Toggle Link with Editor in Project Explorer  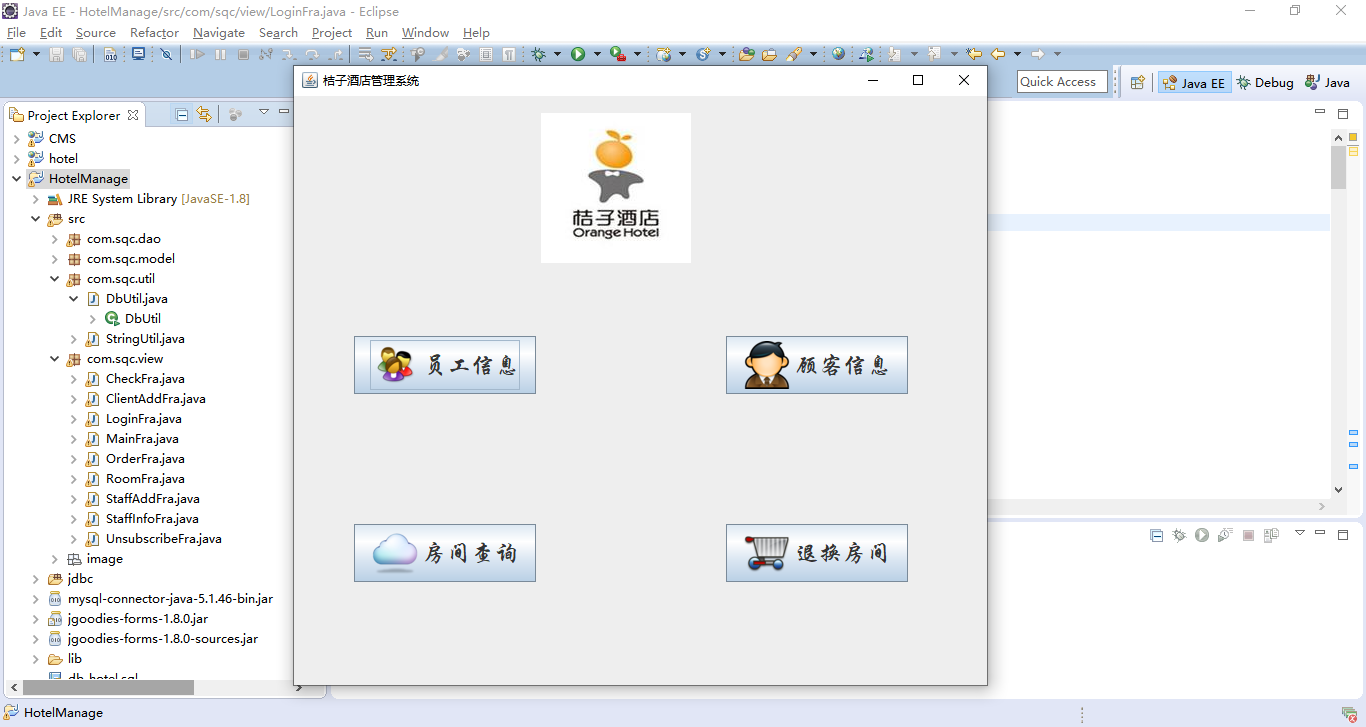tap(204, 115)
